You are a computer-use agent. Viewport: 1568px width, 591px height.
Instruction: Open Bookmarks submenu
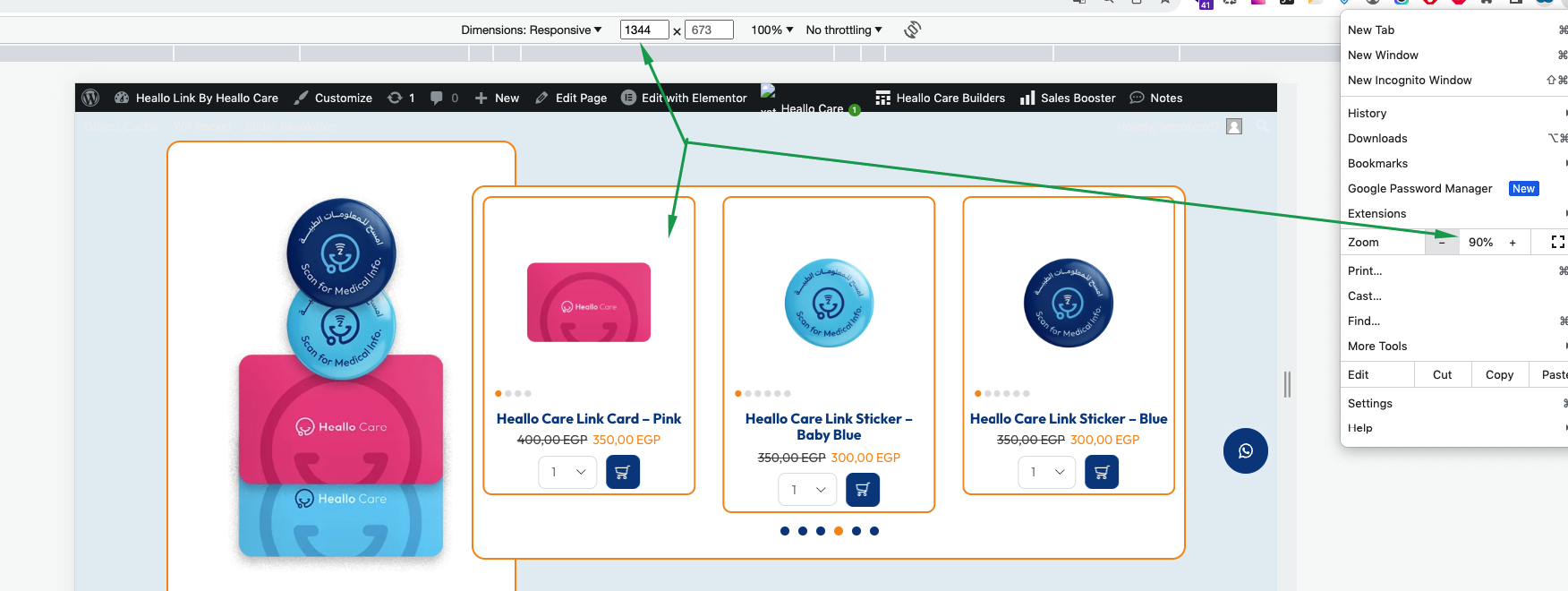tap(1454, 163)
